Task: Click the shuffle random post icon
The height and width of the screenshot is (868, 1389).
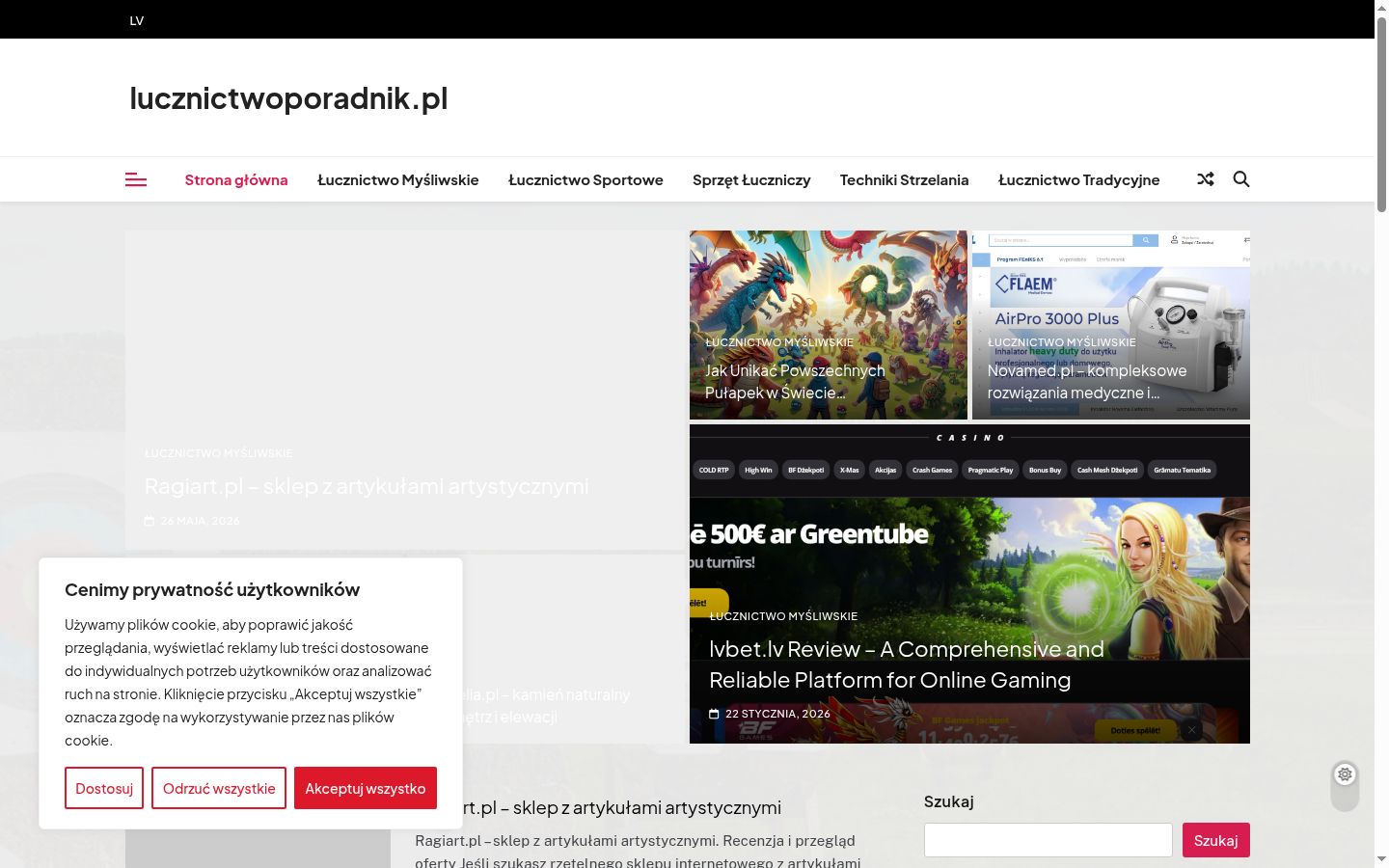Action: [x=1206, y=179]
